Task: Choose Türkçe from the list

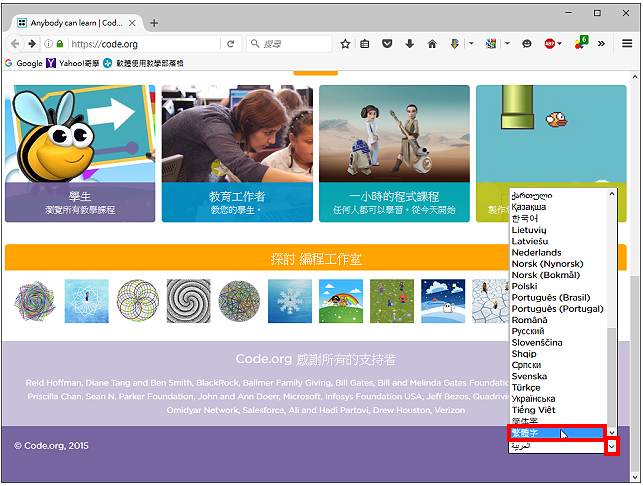Action: point(558,388)
